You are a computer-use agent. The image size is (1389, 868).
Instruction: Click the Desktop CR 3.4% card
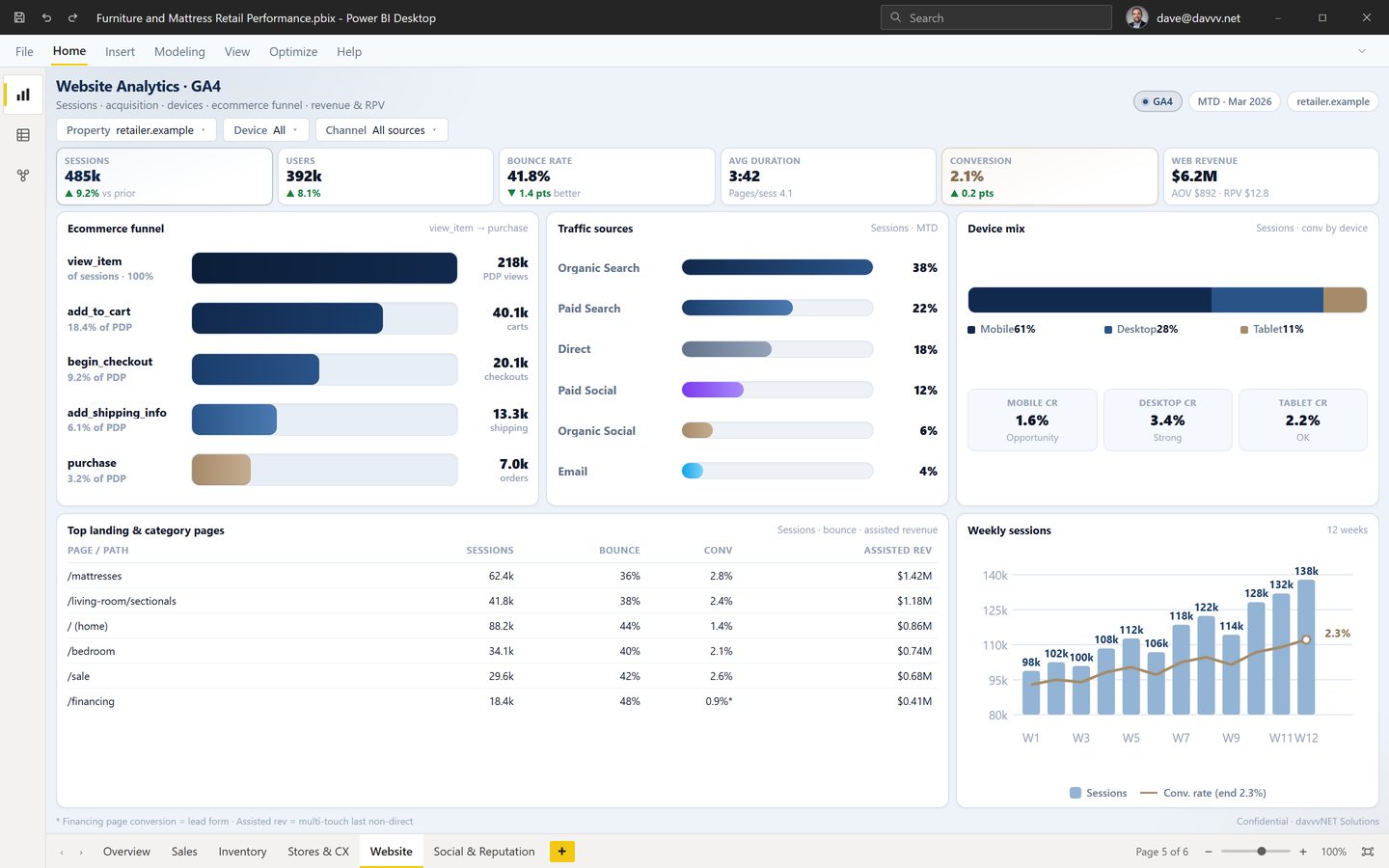(1167, 420)
